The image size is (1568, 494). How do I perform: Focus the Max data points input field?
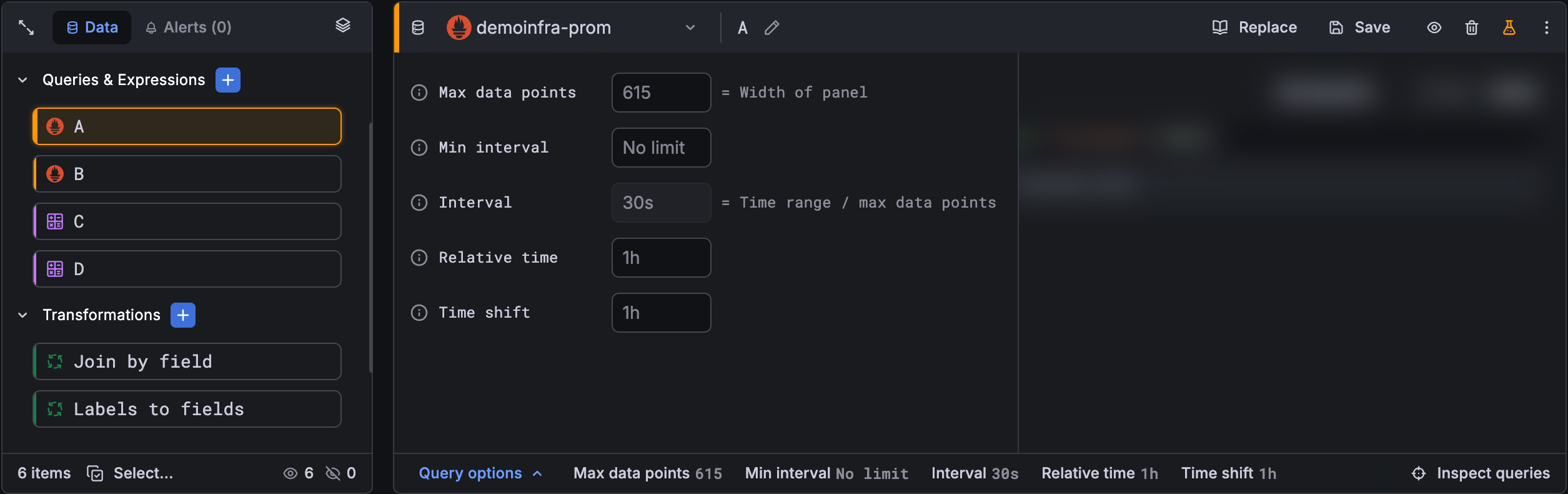click(x=662, y=93)
